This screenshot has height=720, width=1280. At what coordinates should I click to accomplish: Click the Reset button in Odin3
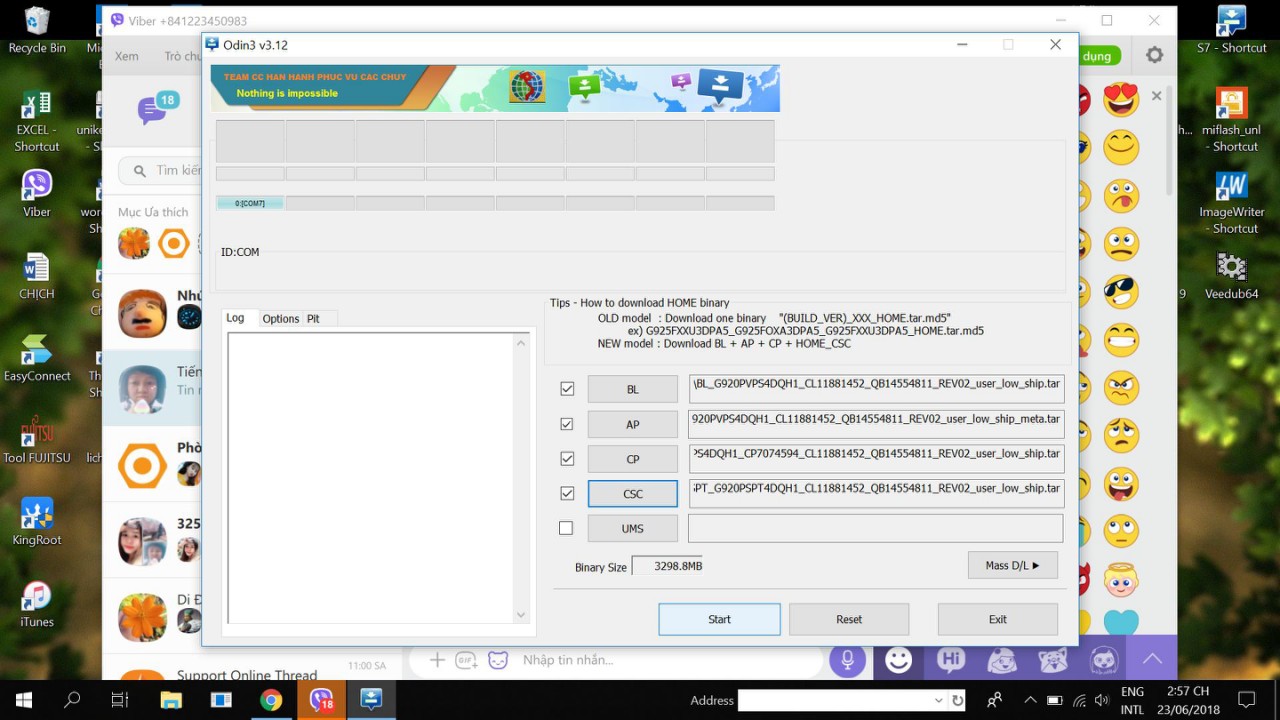849,619
